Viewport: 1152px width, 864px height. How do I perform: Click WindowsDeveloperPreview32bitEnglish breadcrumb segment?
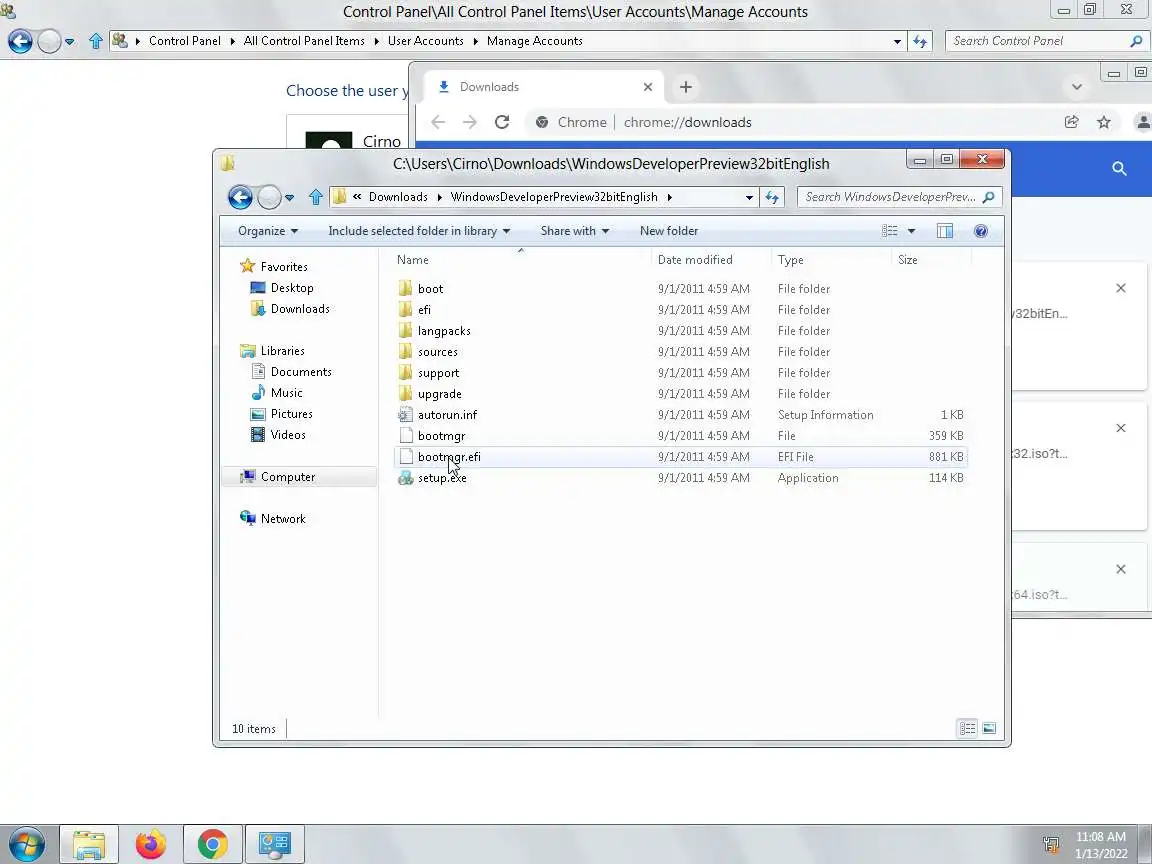pyautogui.click(x=554, y=197)
